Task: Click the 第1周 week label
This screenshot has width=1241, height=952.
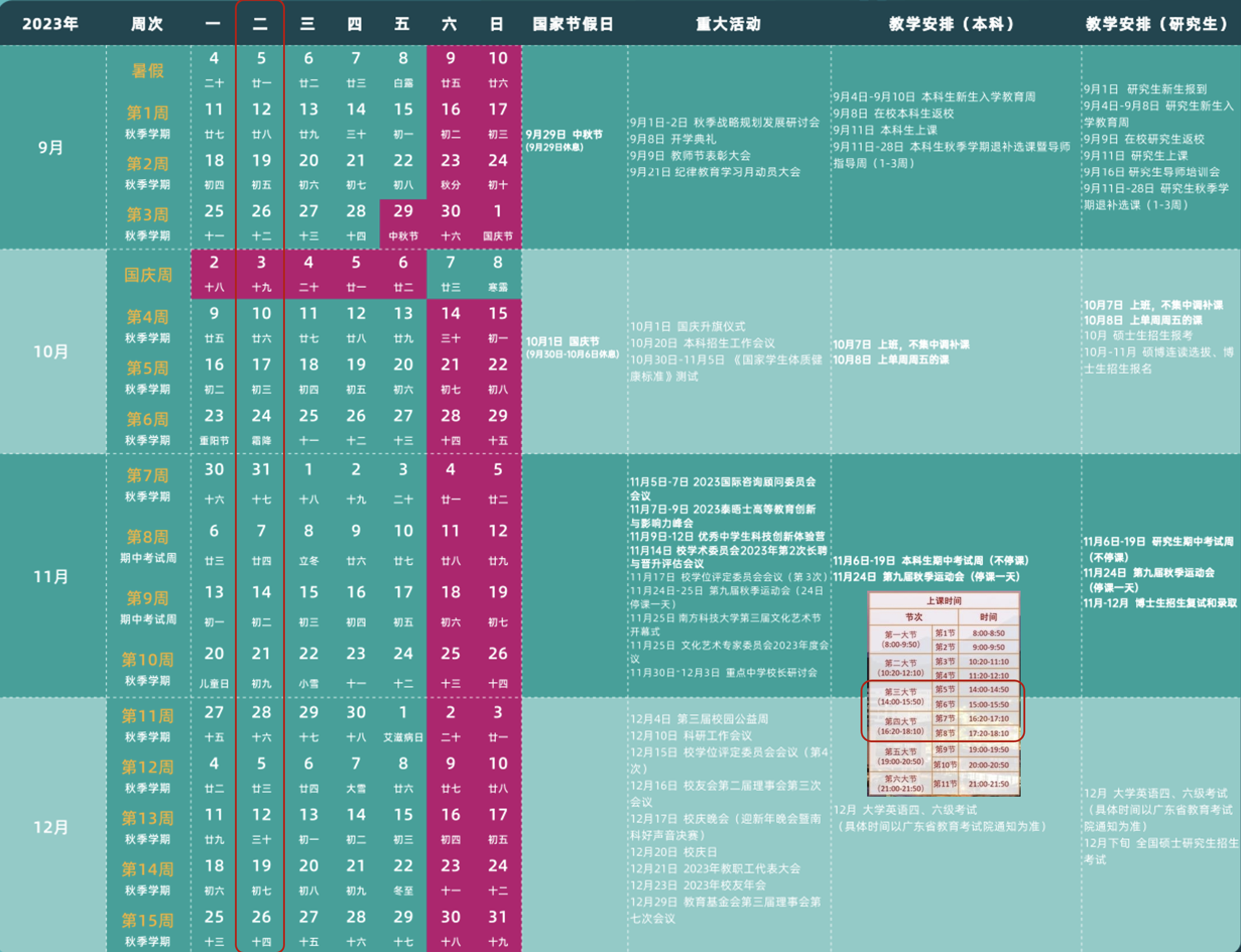Action: tap(148, 113)
